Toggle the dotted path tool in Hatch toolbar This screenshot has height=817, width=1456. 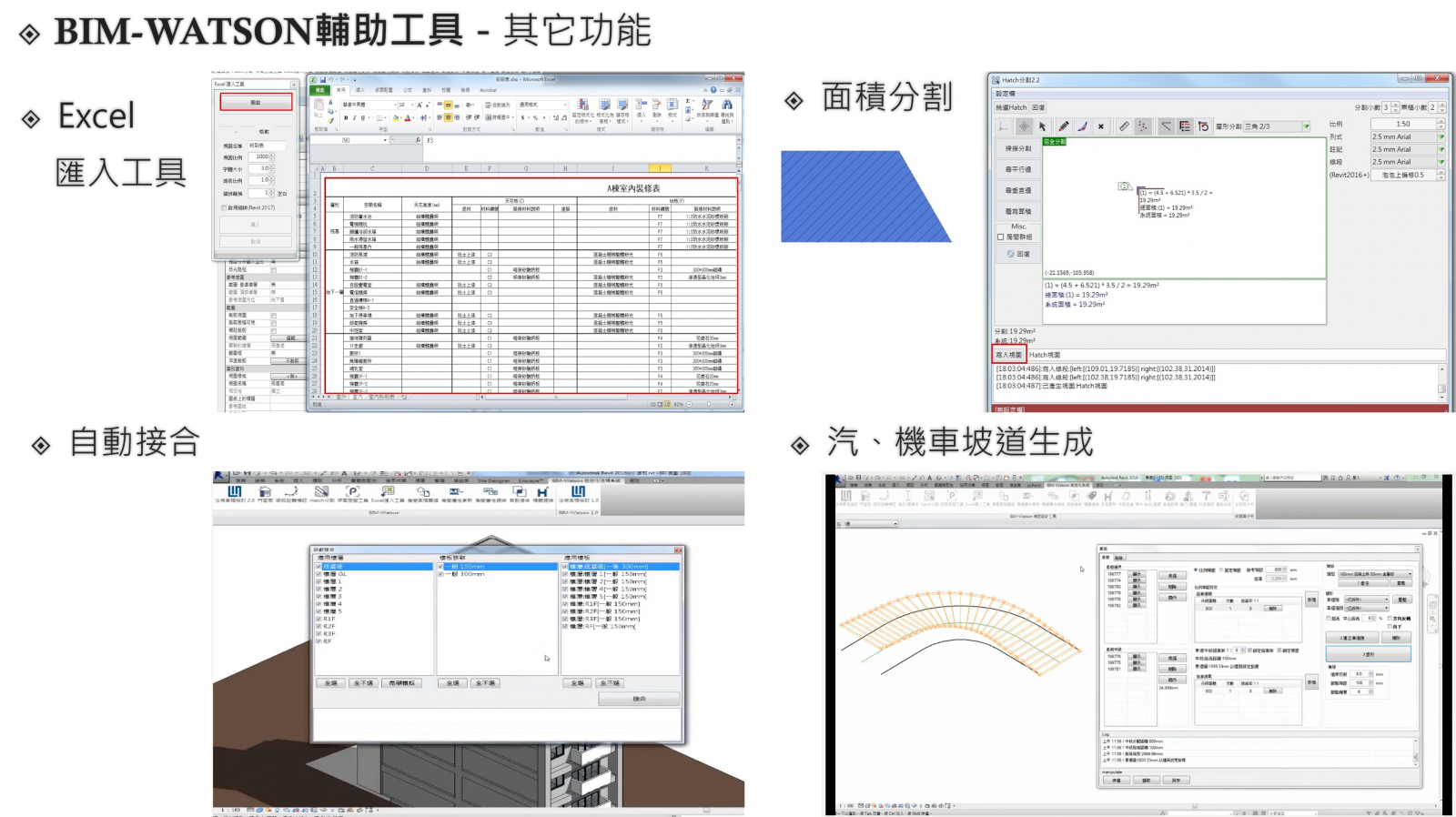pos(1143,126)
